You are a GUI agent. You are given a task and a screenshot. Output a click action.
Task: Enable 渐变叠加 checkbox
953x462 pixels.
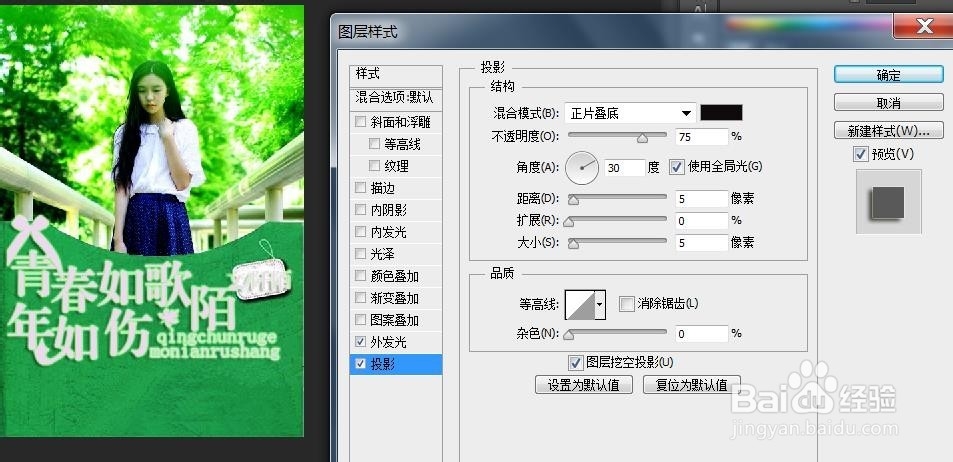coord(360,298)
